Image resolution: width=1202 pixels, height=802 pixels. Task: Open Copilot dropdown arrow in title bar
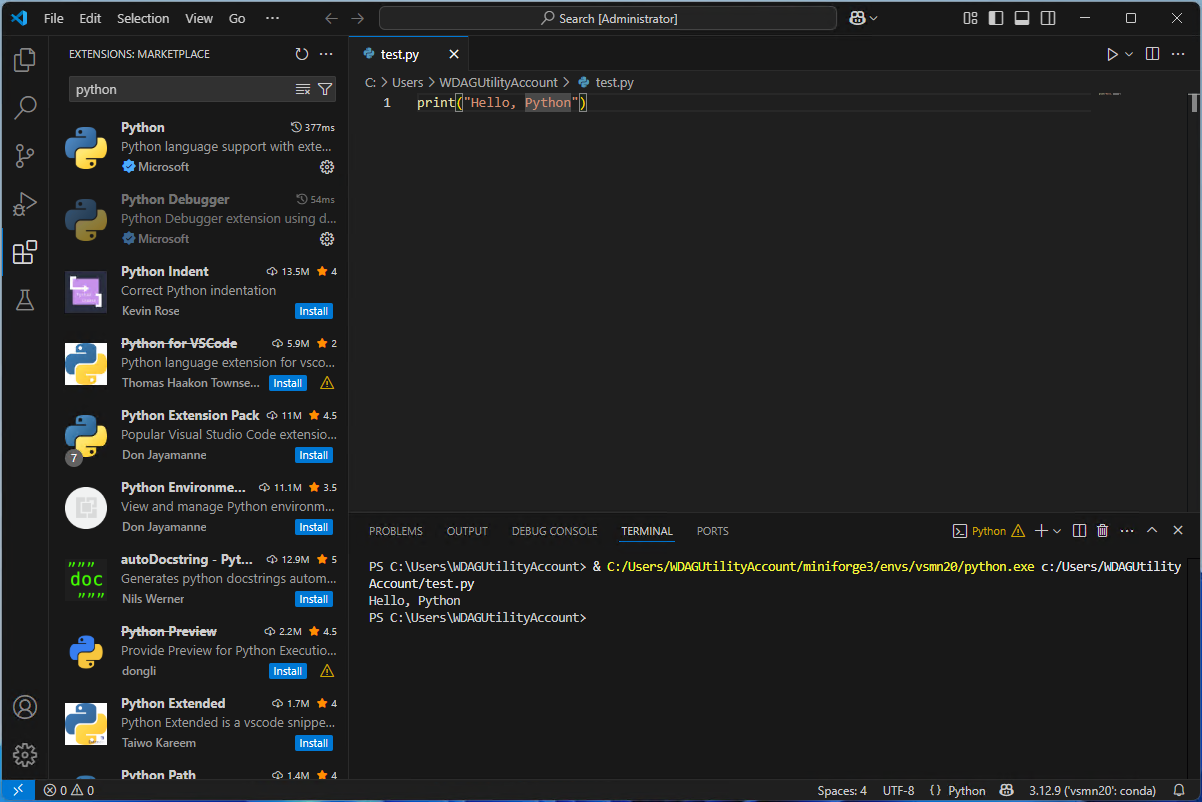click(874, 18)
